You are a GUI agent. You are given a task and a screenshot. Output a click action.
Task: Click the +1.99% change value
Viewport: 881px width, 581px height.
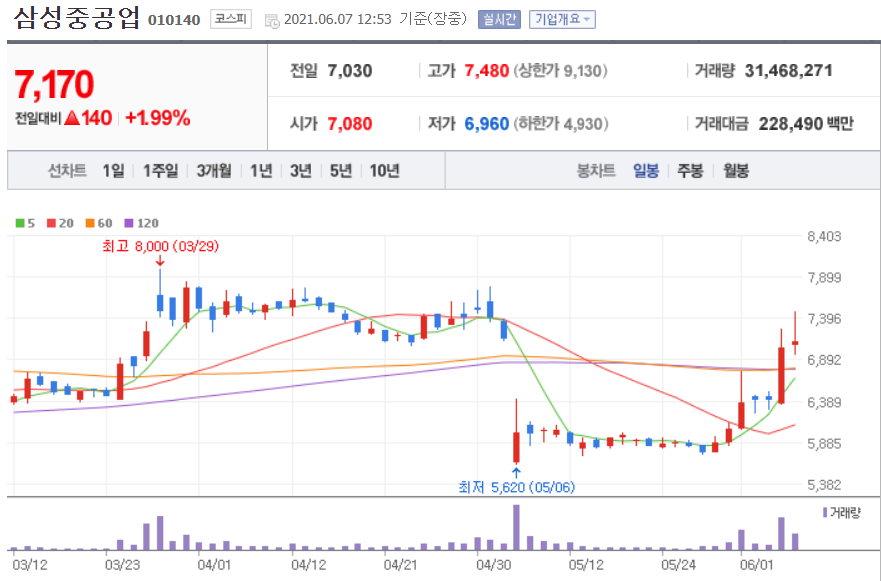tap(157, 118)
